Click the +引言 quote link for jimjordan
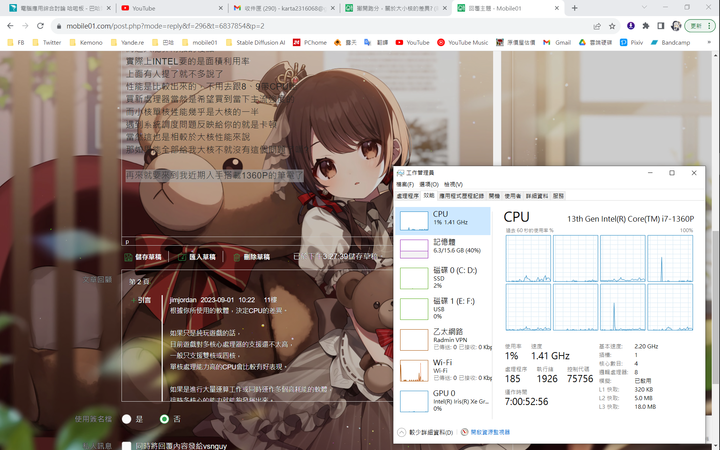Screen dimensions: 720x450 tap(141, 300)
